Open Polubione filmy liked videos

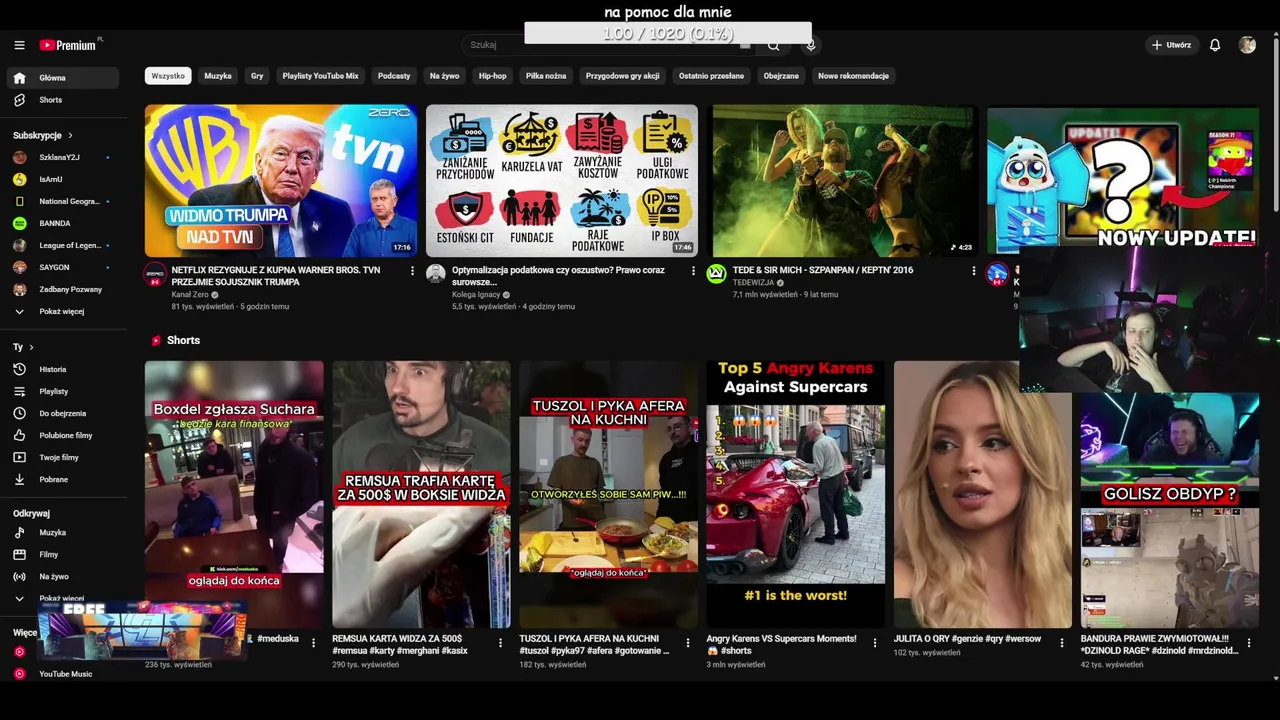pos(63,435)
